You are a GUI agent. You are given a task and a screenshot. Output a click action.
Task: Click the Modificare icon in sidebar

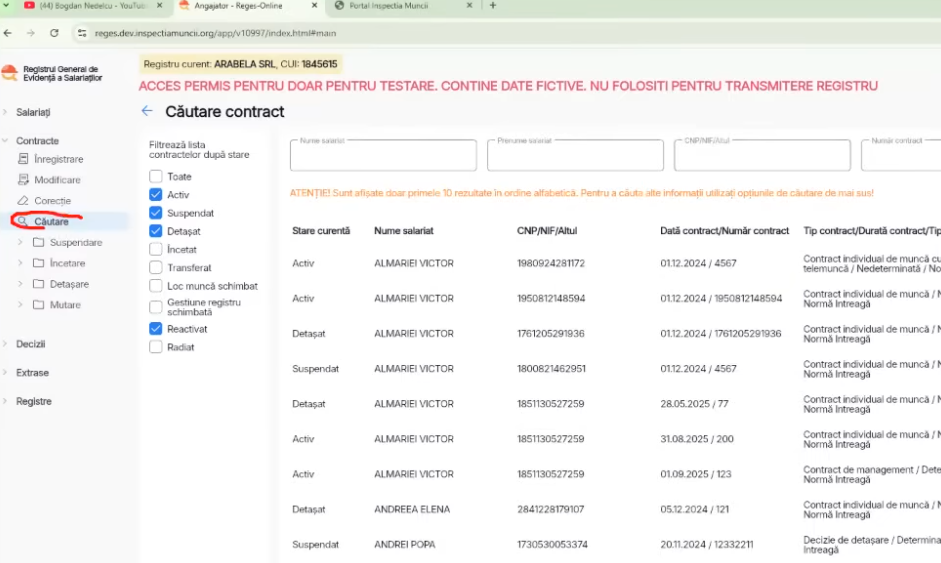[25, 180]
